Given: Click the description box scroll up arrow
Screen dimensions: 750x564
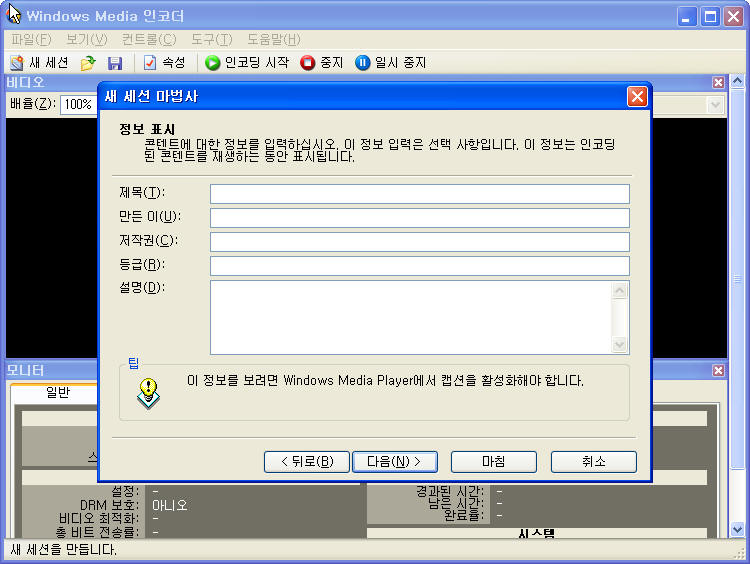Looking at the screenshot, I should coord(619,290).
